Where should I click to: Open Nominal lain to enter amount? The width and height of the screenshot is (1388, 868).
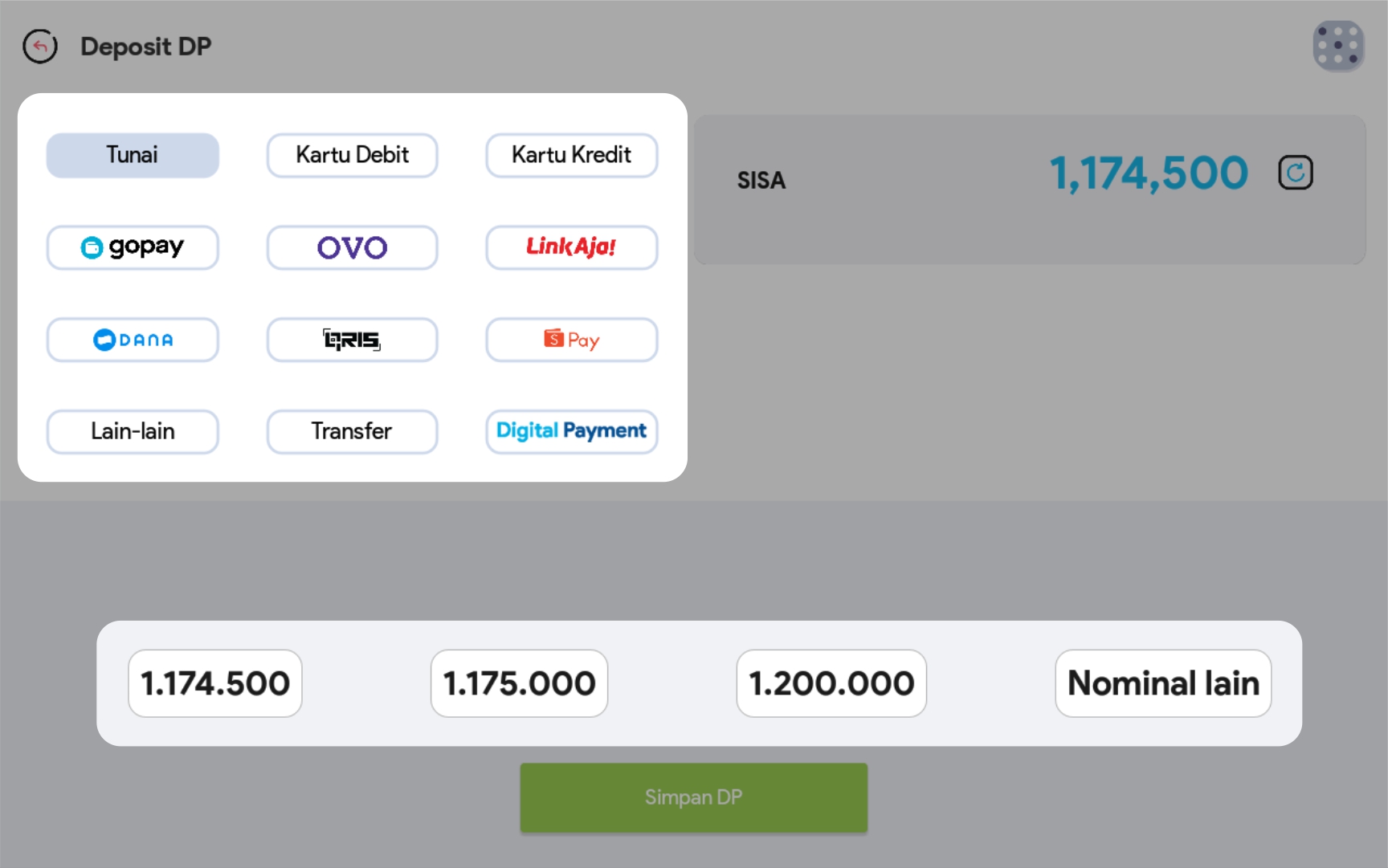coord(1163,683)
